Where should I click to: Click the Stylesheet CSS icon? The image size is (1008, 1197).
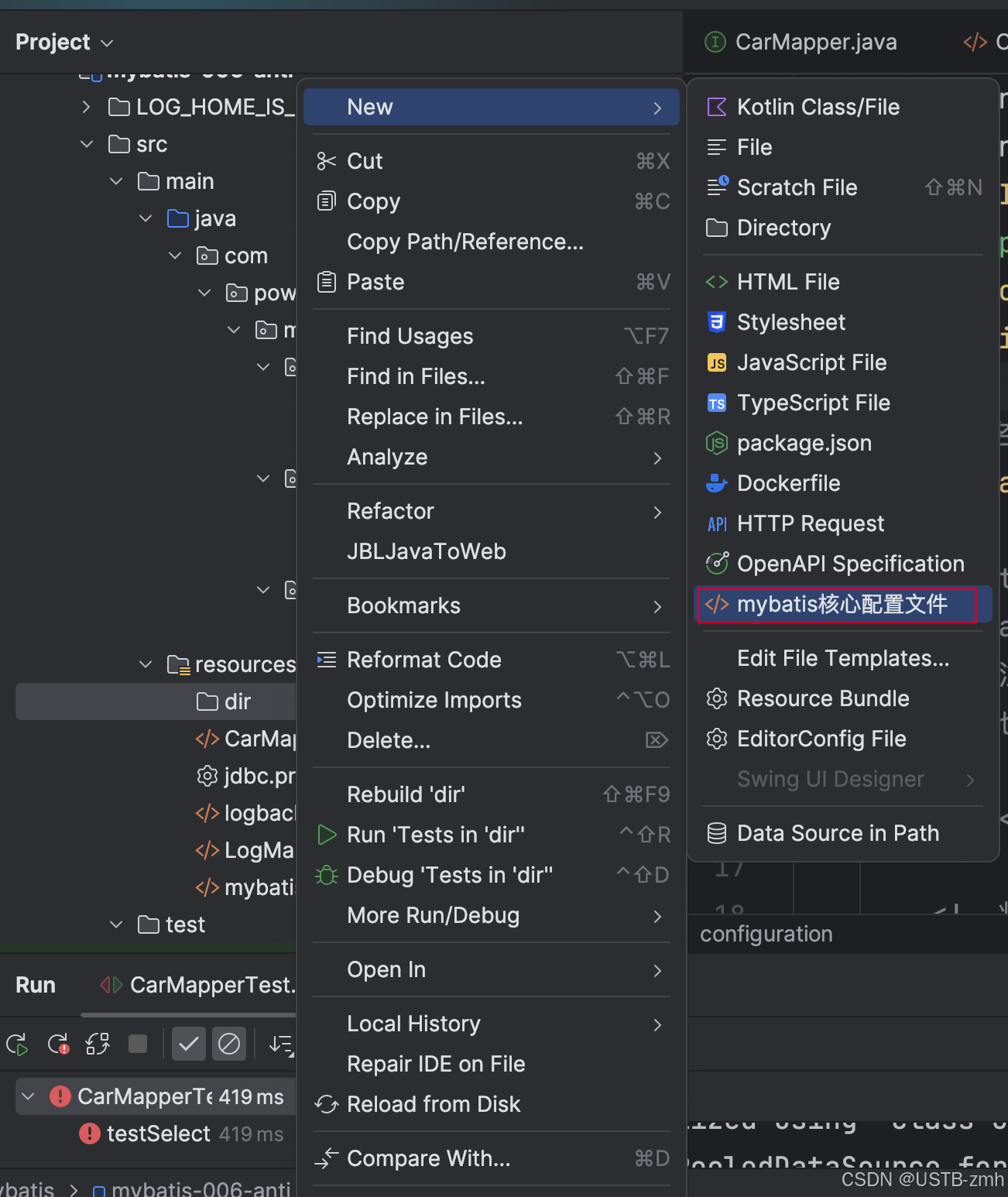(x=717, y=322)
